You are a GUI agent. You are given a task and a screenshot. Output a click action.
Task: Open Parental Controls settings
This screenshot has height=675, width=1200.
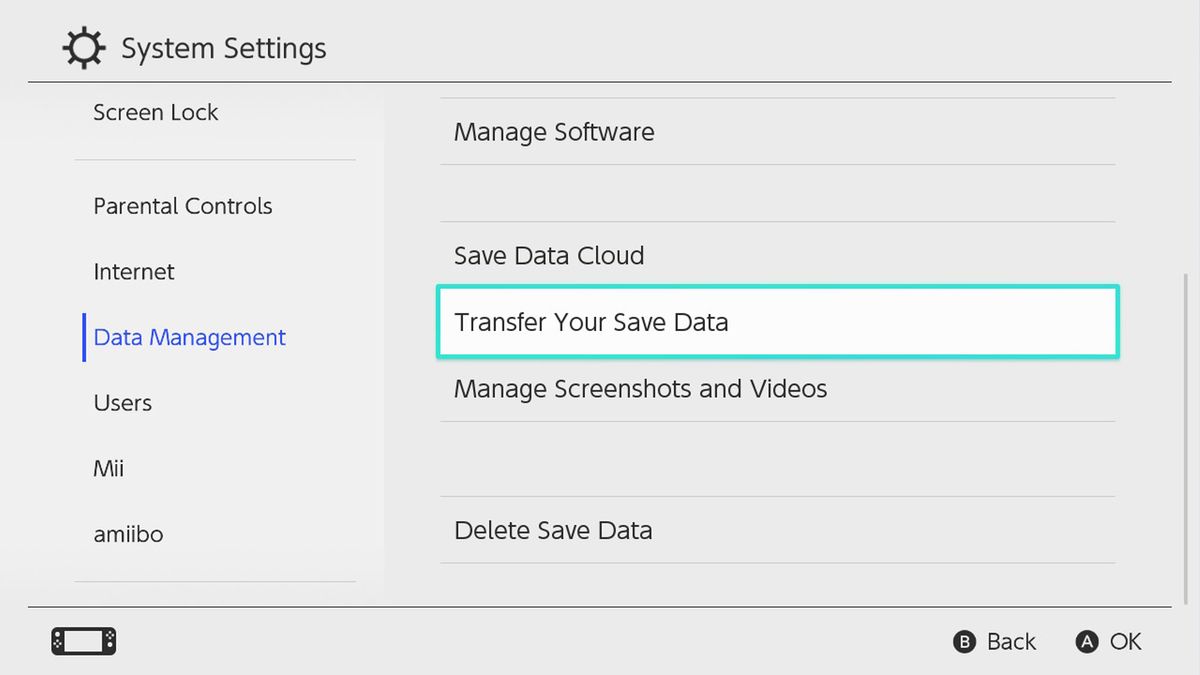182,206
